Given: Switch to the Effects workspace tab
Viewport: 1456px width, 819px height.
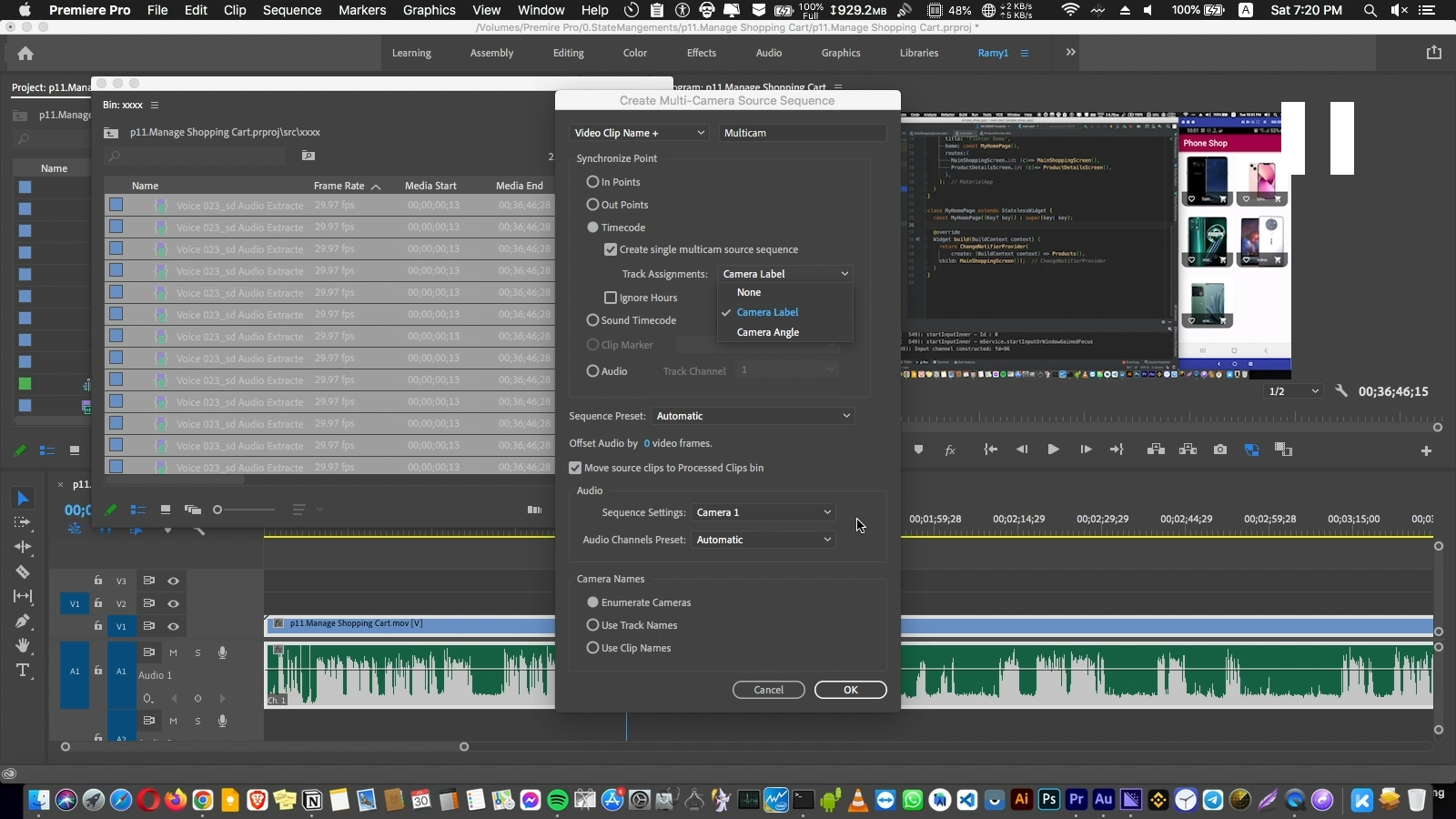Looking at the screenshot, I should click(702, 53).
